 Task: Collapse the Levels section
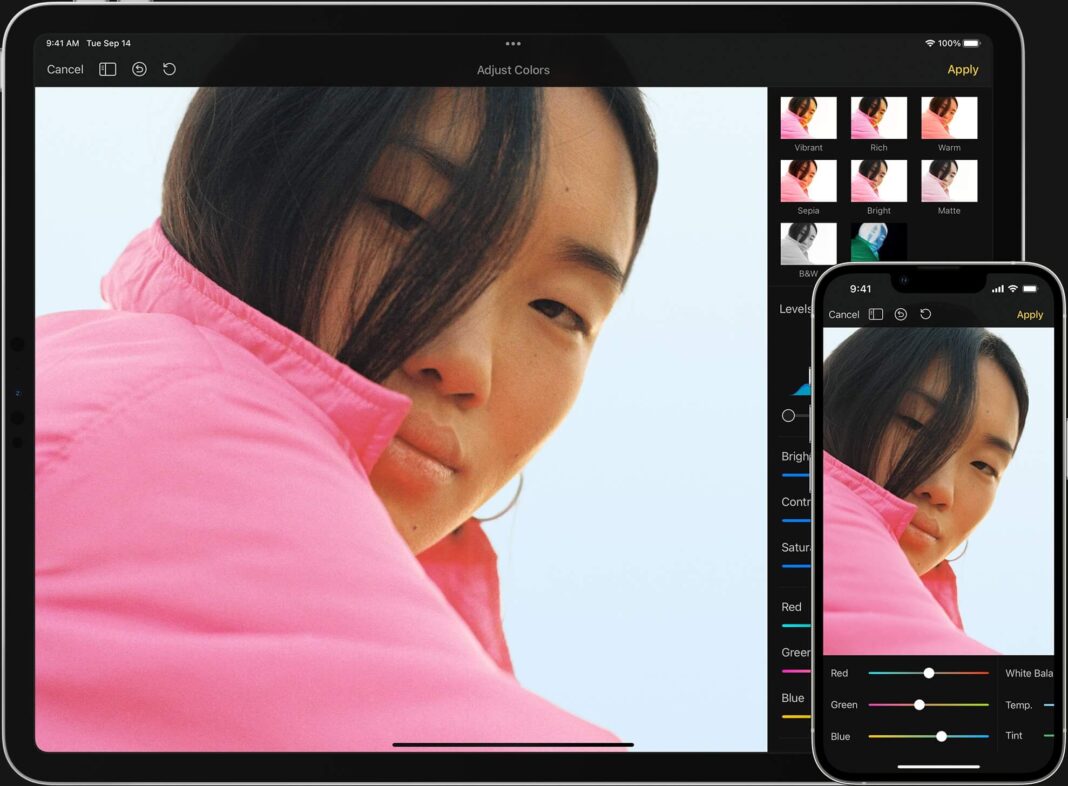(x=795, y=309)
